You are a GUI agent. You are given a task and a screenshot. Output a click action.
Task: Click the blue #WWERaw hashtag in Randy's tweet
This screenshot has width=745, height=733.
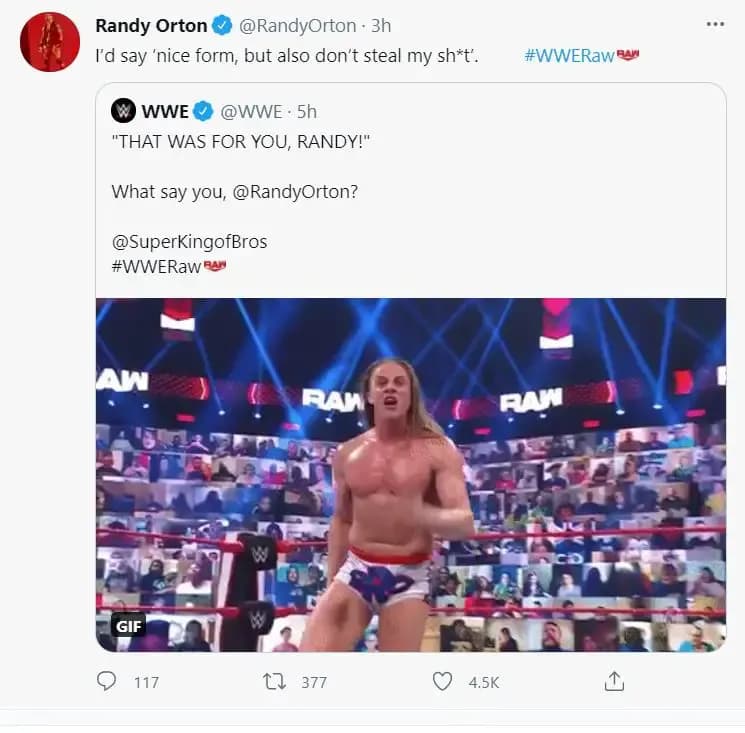(x=568, y=55)
